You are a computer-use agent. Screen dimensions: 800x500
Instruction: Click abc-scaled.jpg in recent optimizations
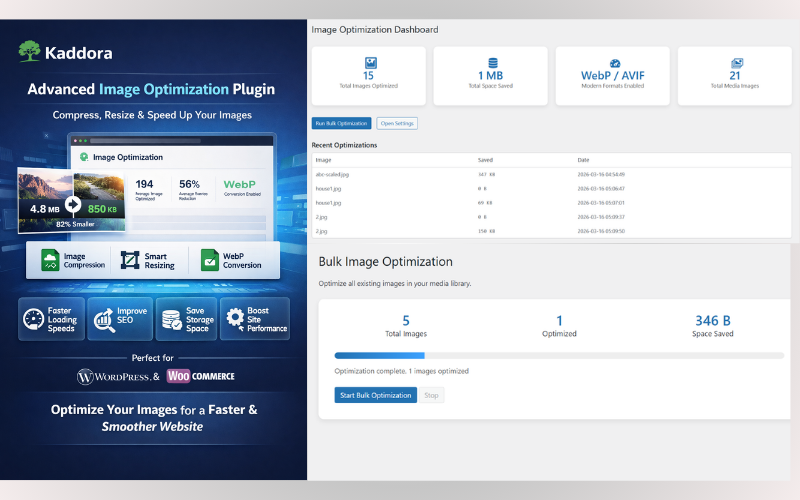click(x=332, y=174)
